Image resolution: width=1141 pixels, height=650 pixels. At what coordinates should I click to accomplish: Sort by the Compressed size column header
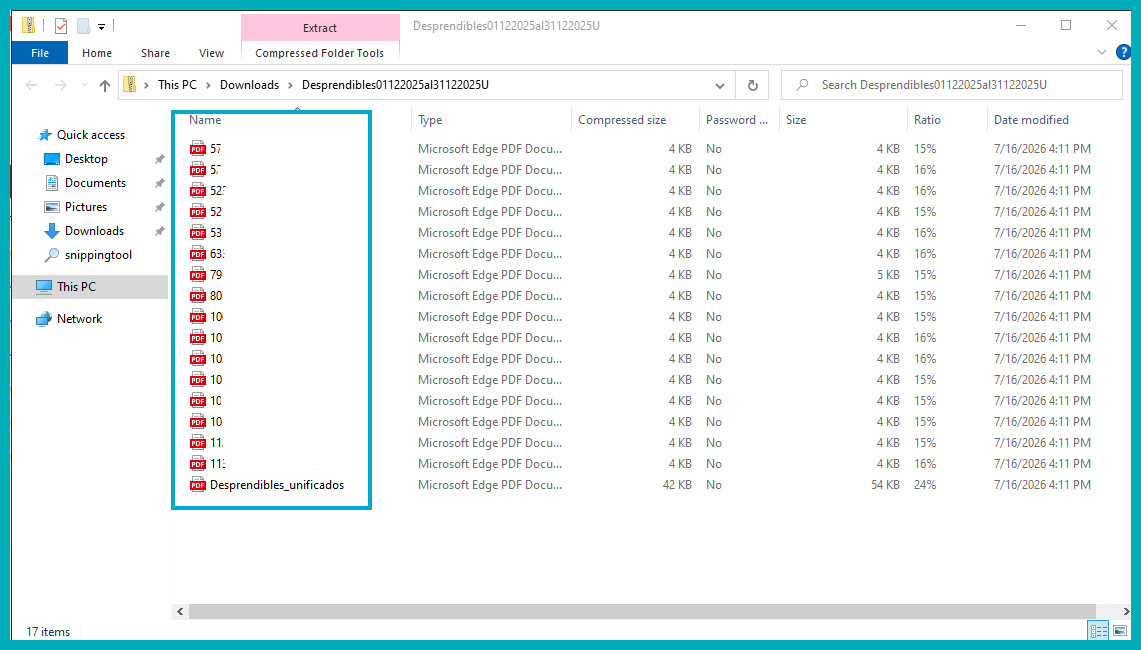pyautogui.click(x=622, y=120)
